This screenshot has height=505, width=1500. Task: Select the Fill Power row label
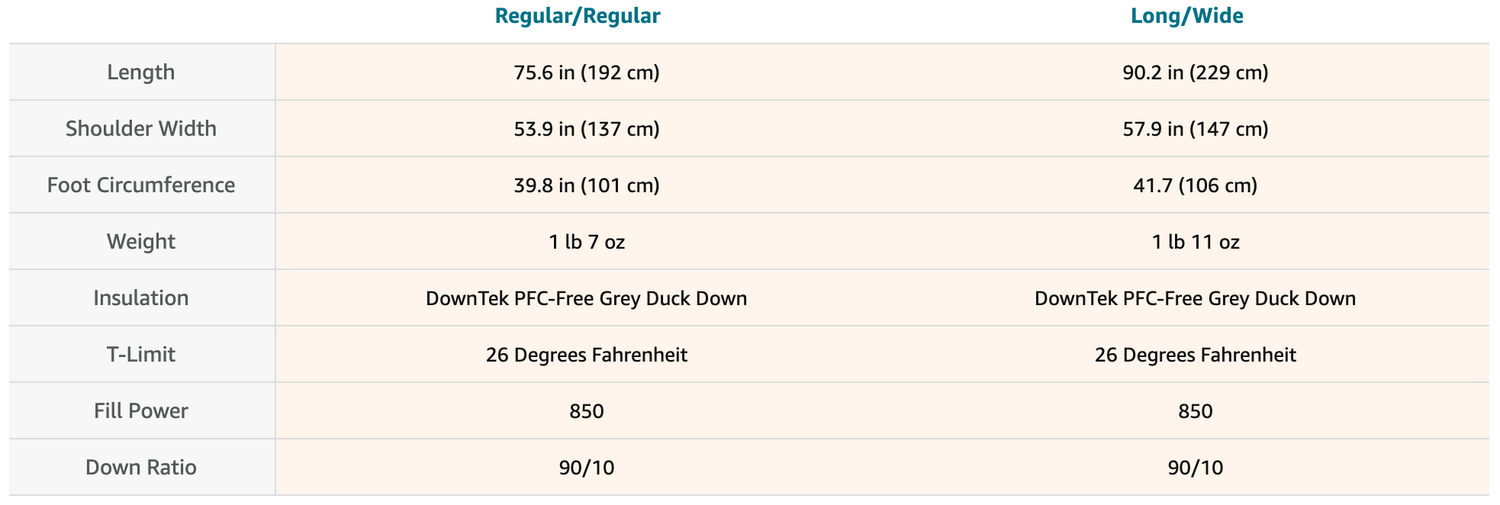(141, 411)
